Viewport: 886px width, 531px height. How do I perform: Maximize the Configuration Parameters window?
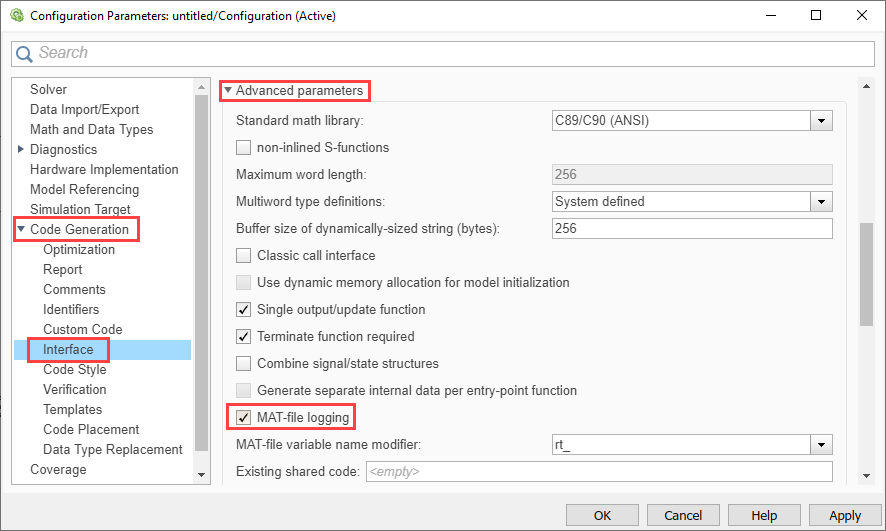[816, 15]
